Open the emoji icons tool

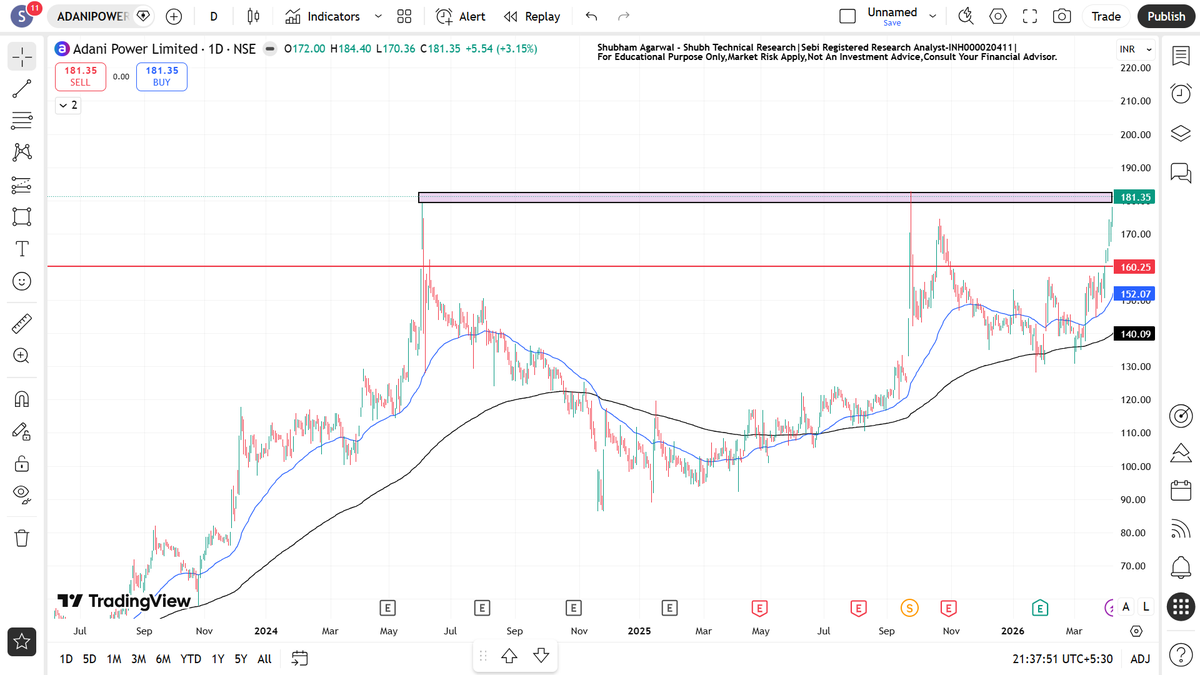[x=21, y=282]
